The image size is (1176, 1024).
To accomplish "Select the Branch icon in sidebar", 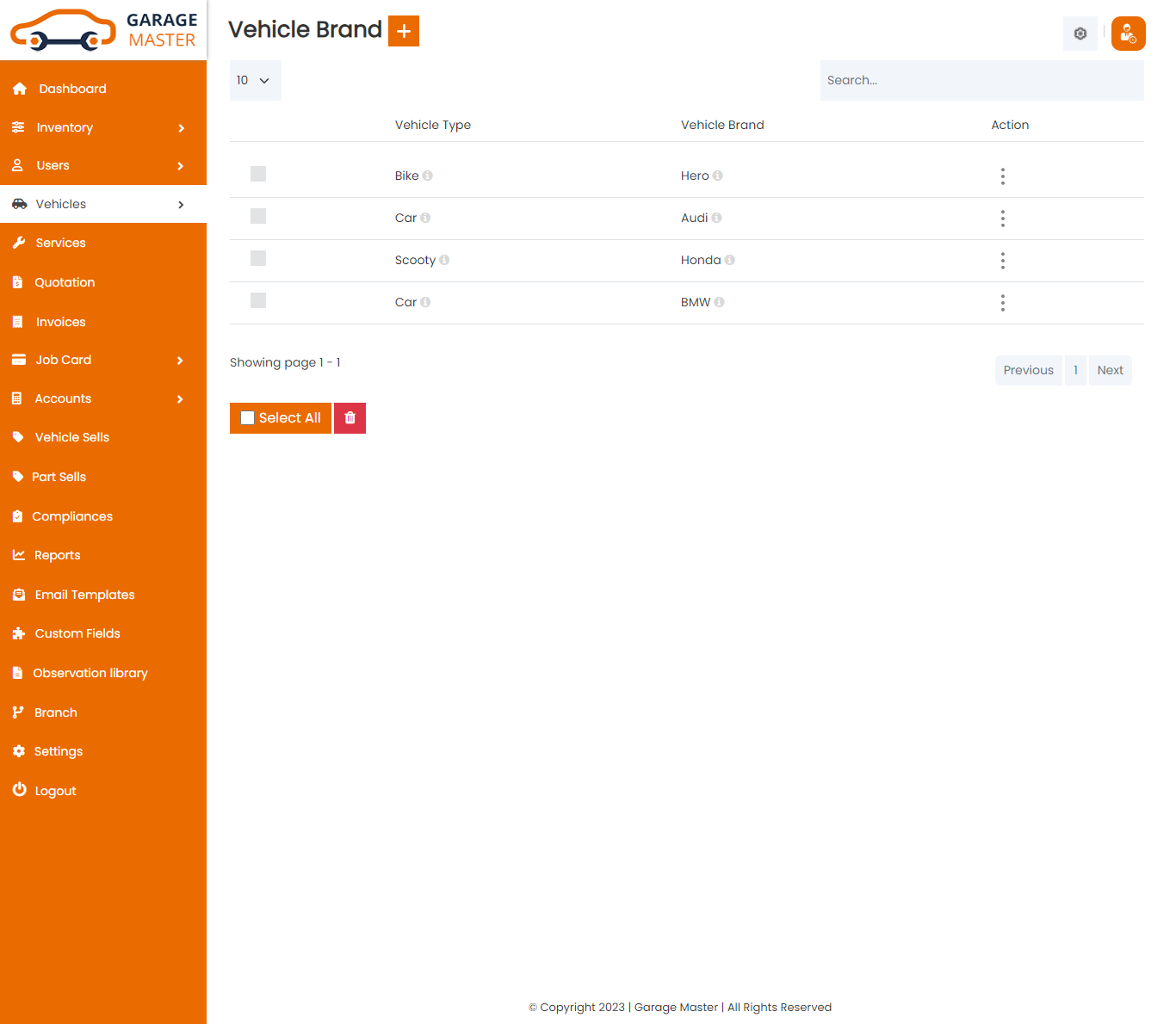I will coord(19,712).
